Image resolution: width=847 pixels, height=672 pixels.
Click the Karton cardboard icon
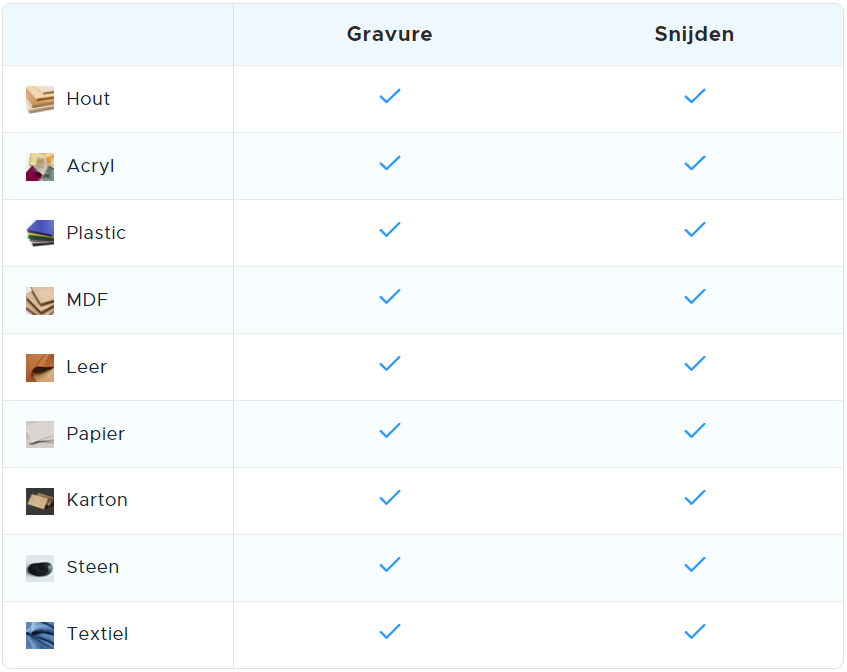click(40, 501)
